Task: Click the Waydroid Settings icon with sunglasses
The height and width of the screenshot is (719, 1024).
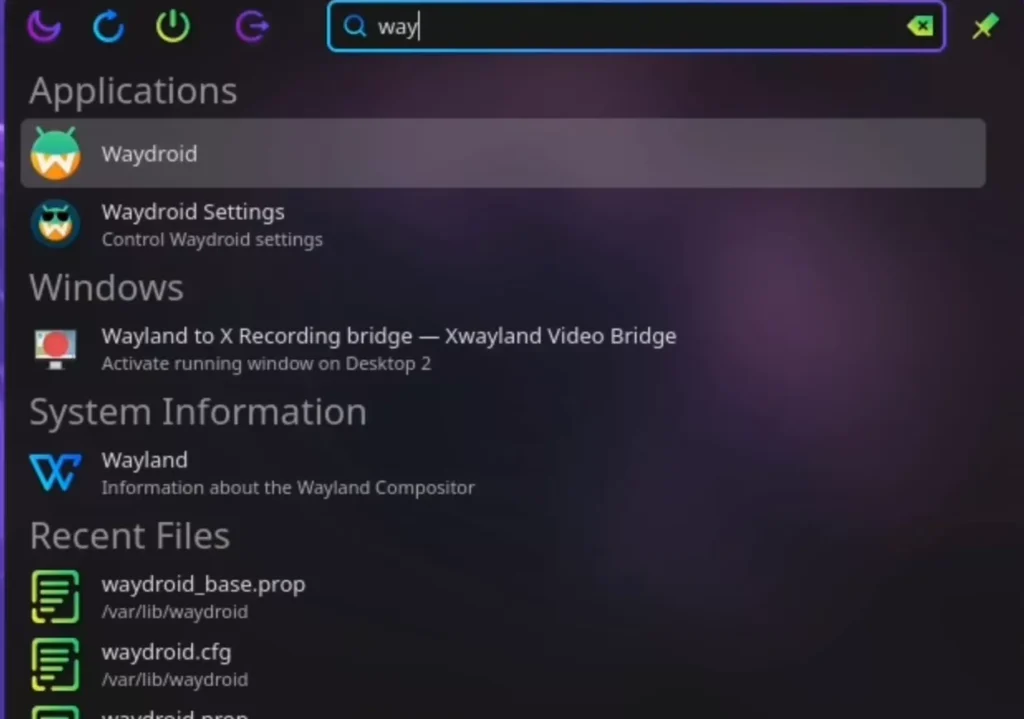Action: (55, 224)
